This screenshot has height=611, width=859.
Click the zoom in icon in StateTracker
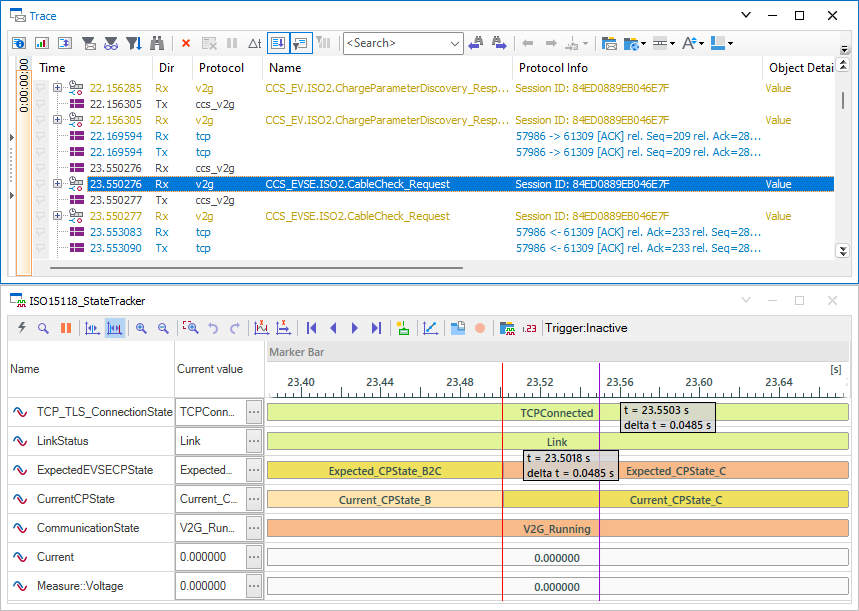tap(141, 328)
